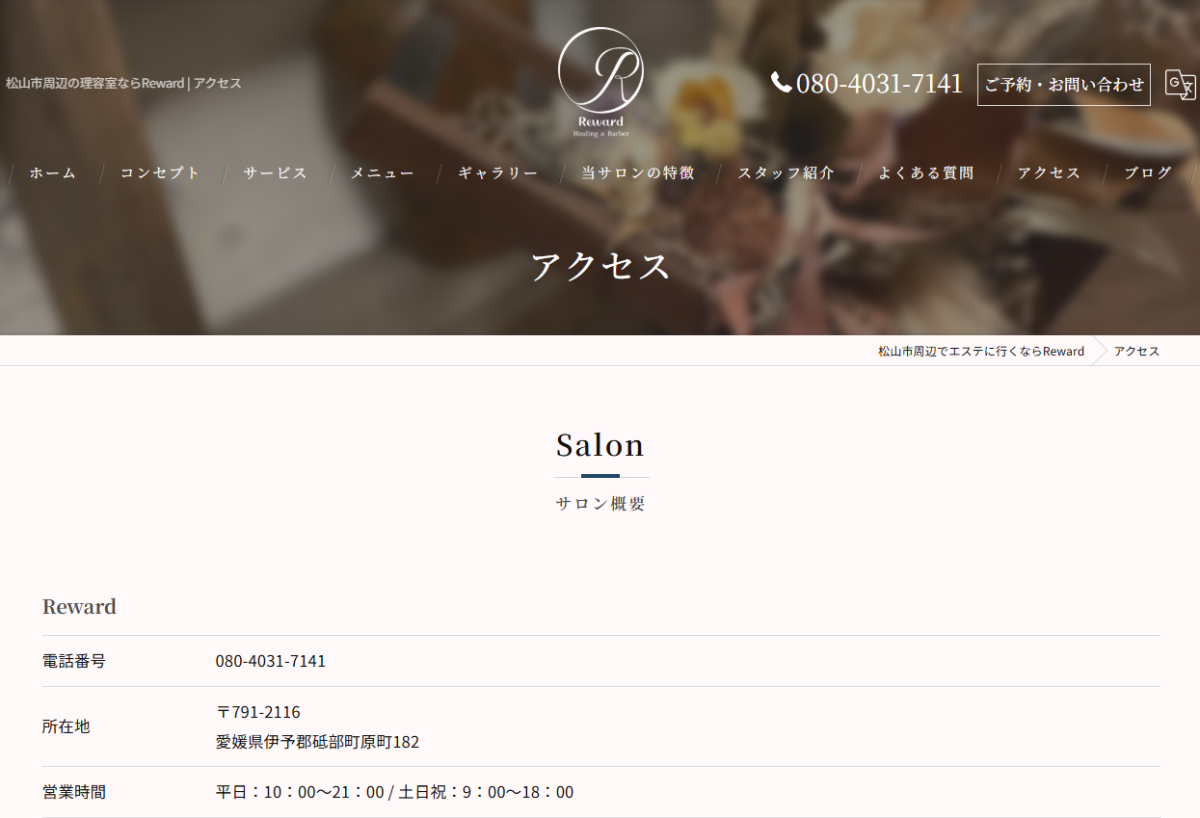Open よくある質問 navigation link
Viewport: 1200px width, 818px height.
(926, 173)
